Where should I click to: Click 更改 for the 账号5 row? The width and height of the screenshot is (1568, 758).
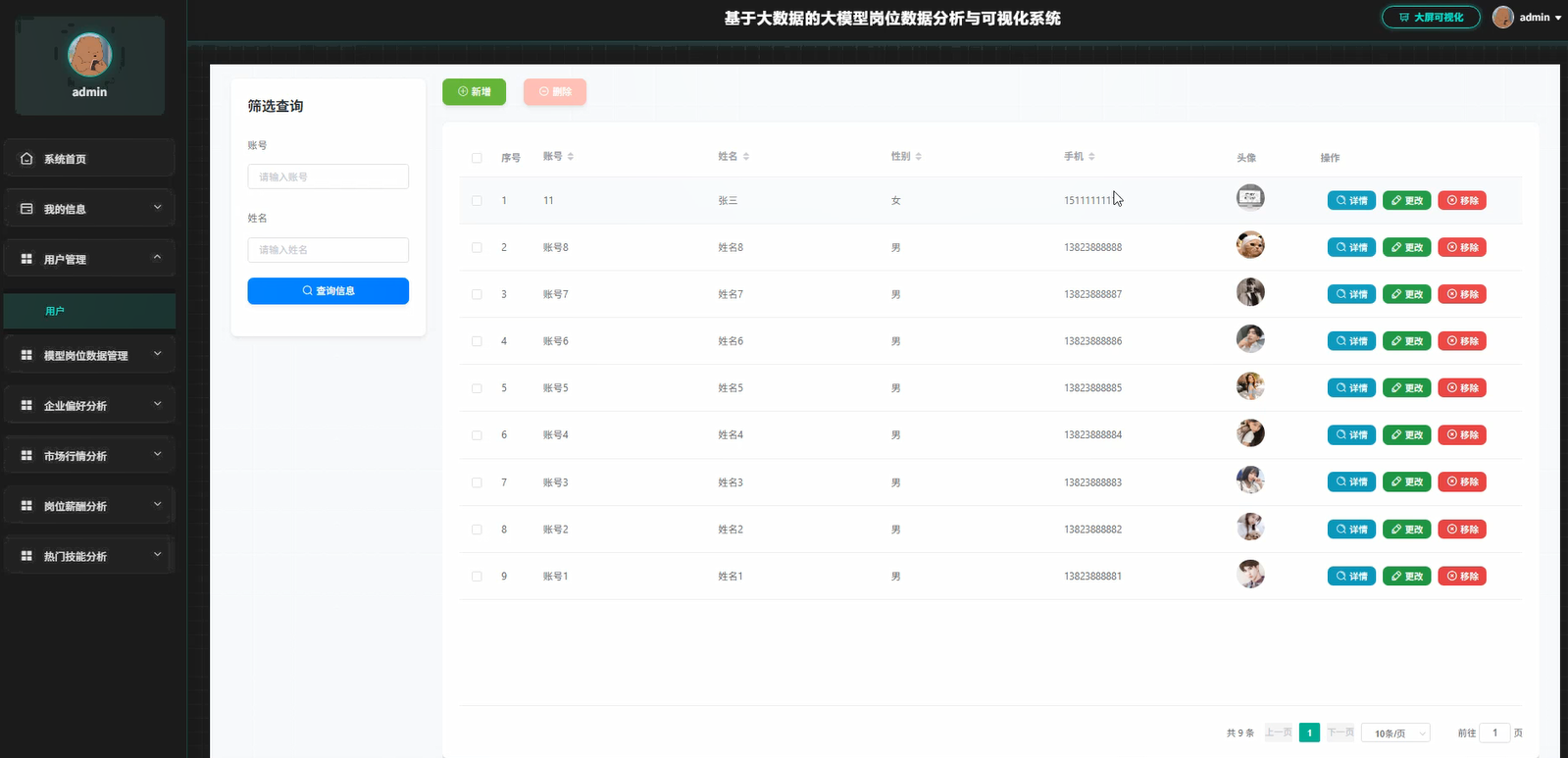pos(1406,388)
